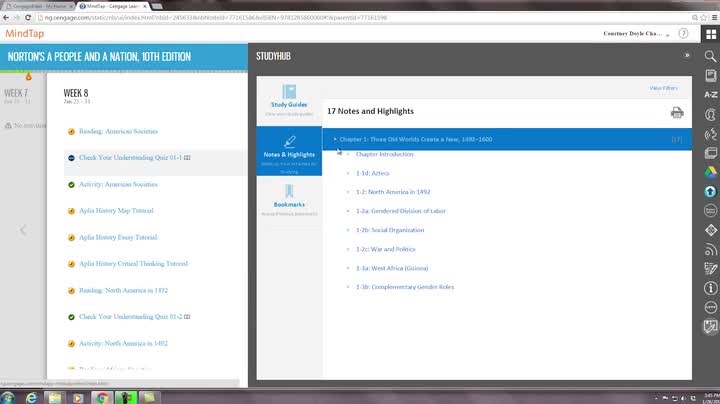Screen dimensions: 720x404
Task: Switch to the Bookmarks tab
Action: coord(289,201)
